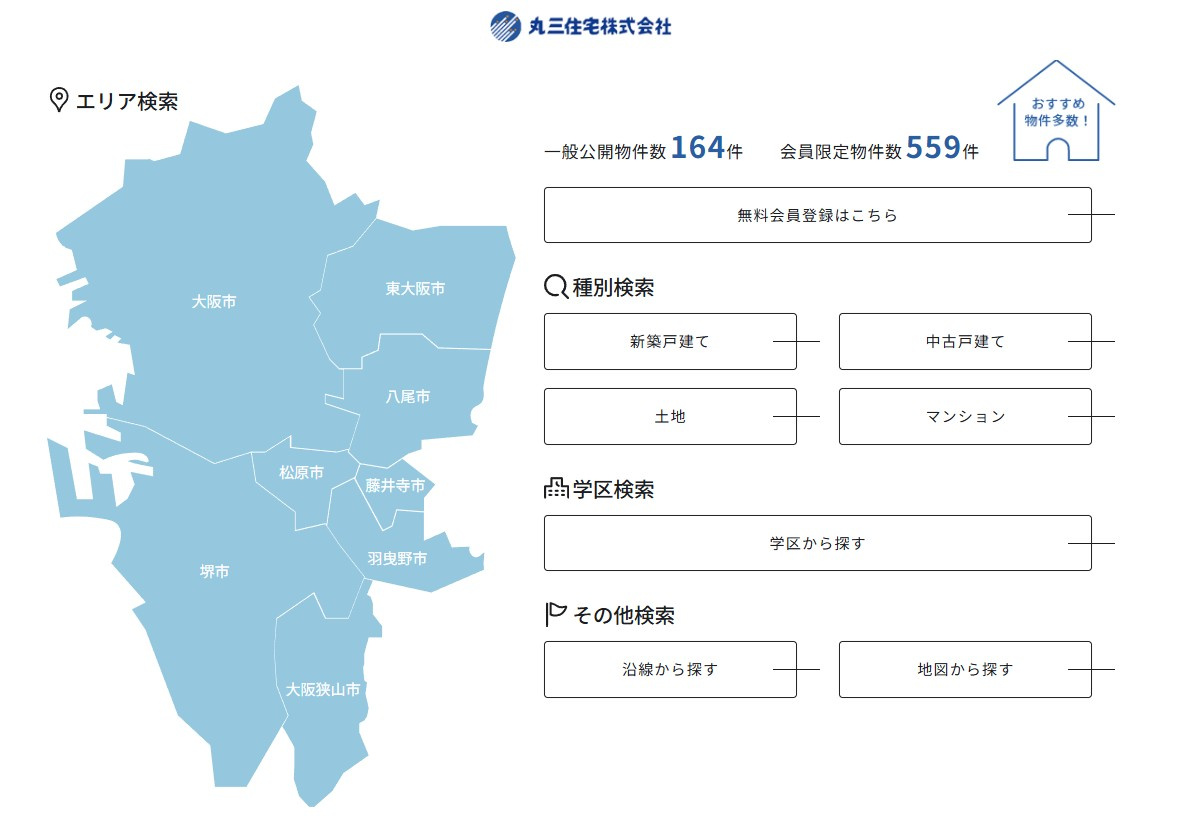The height and width of the screenshot is (818, 1188).
Task: Click the 土地 search button
Action: [x=669, y=416]
